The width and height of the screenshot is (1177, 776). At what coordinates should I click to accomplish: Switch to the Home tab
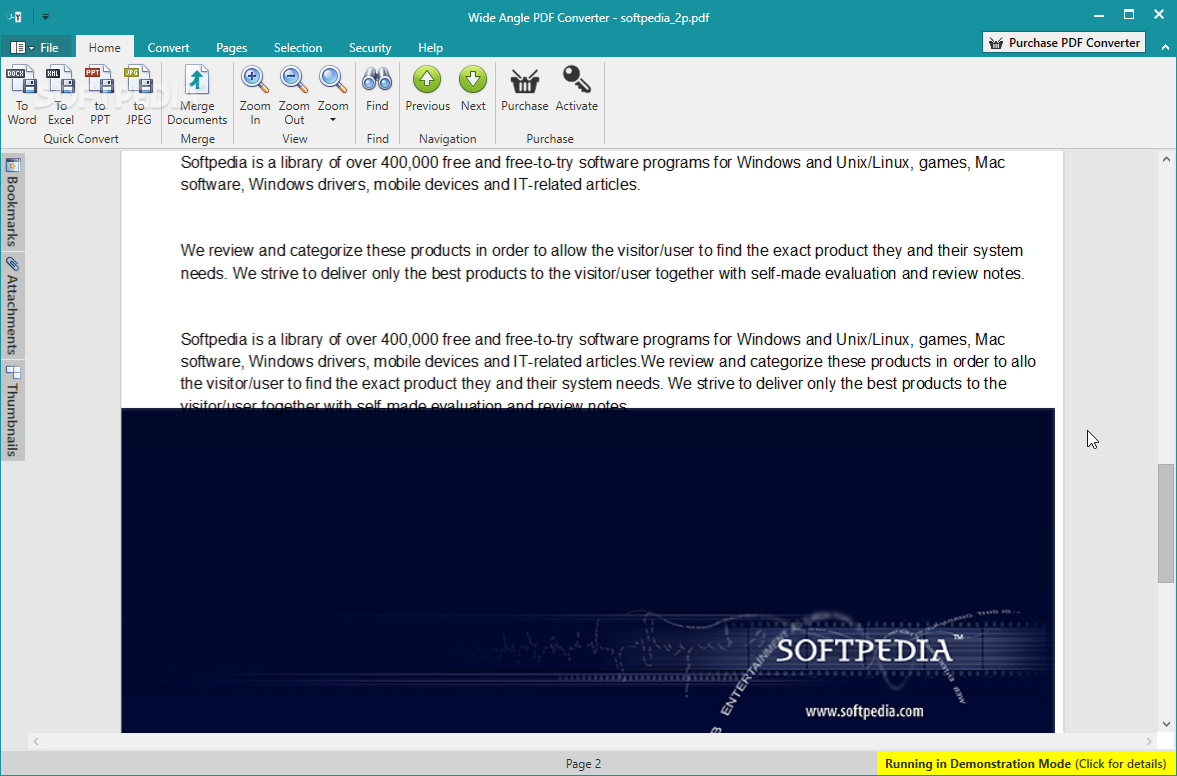tap(104, 47)
